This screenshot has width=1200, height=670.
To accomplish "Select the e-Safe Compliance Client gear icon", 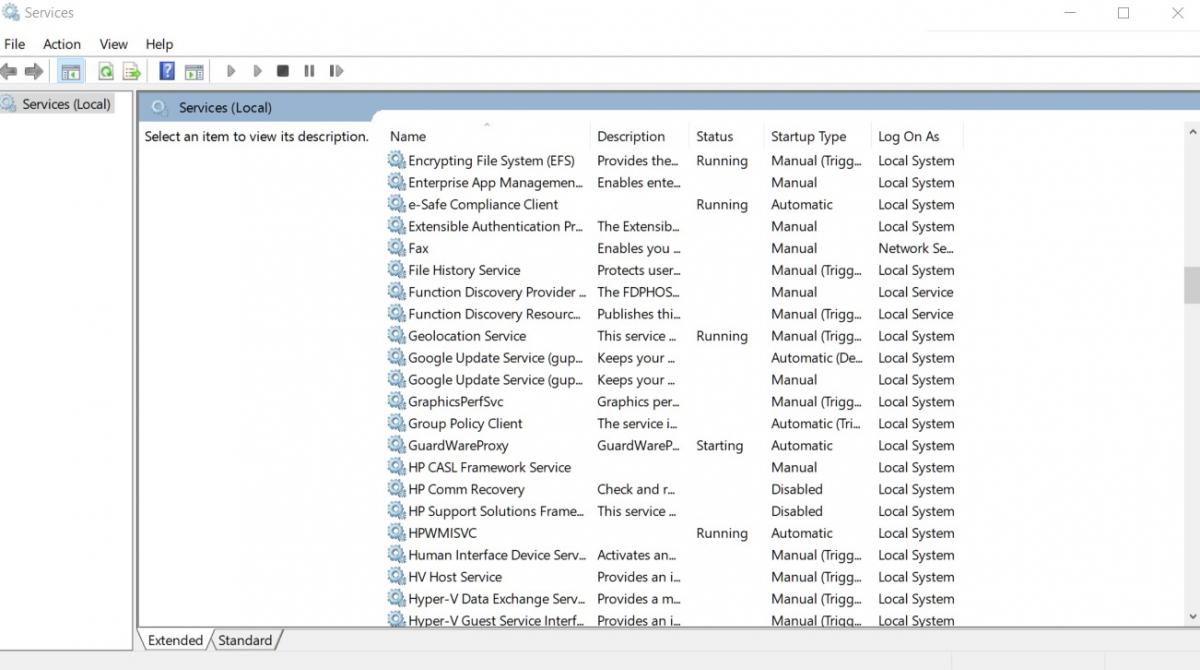I will tap(397, 204).
